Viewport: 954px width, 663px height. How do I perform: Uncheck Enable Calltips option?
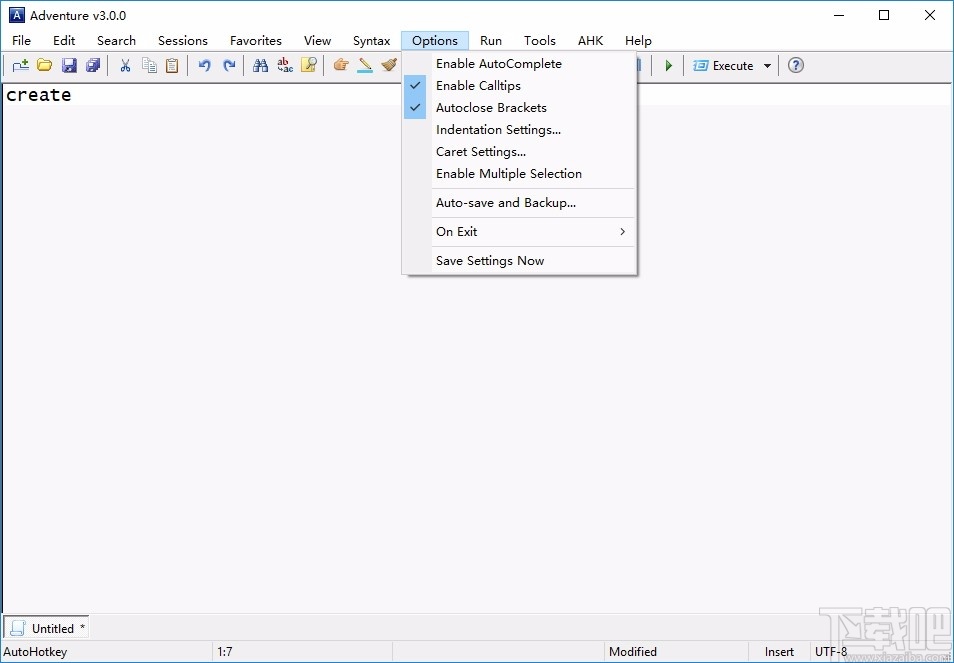click(520, 86)
